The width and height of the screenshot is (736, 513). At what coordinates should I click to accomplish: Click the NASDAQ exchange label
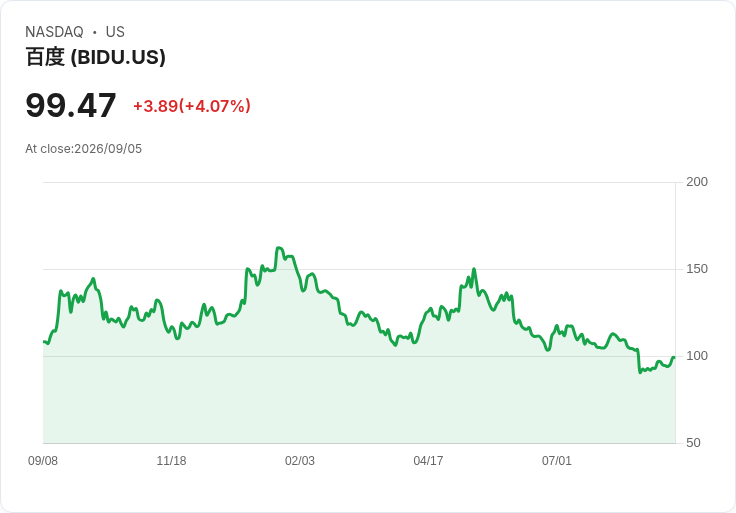[54, 32]
